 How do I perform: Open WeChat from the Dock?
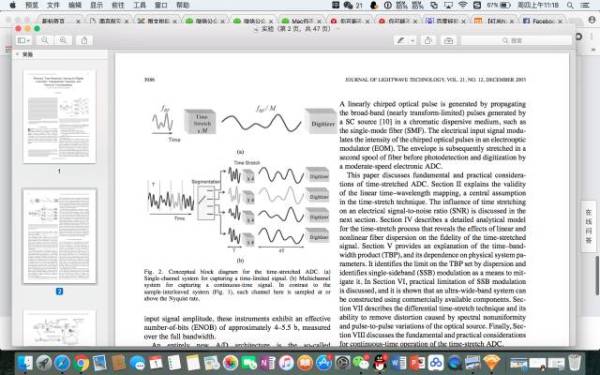coord(361,362)
